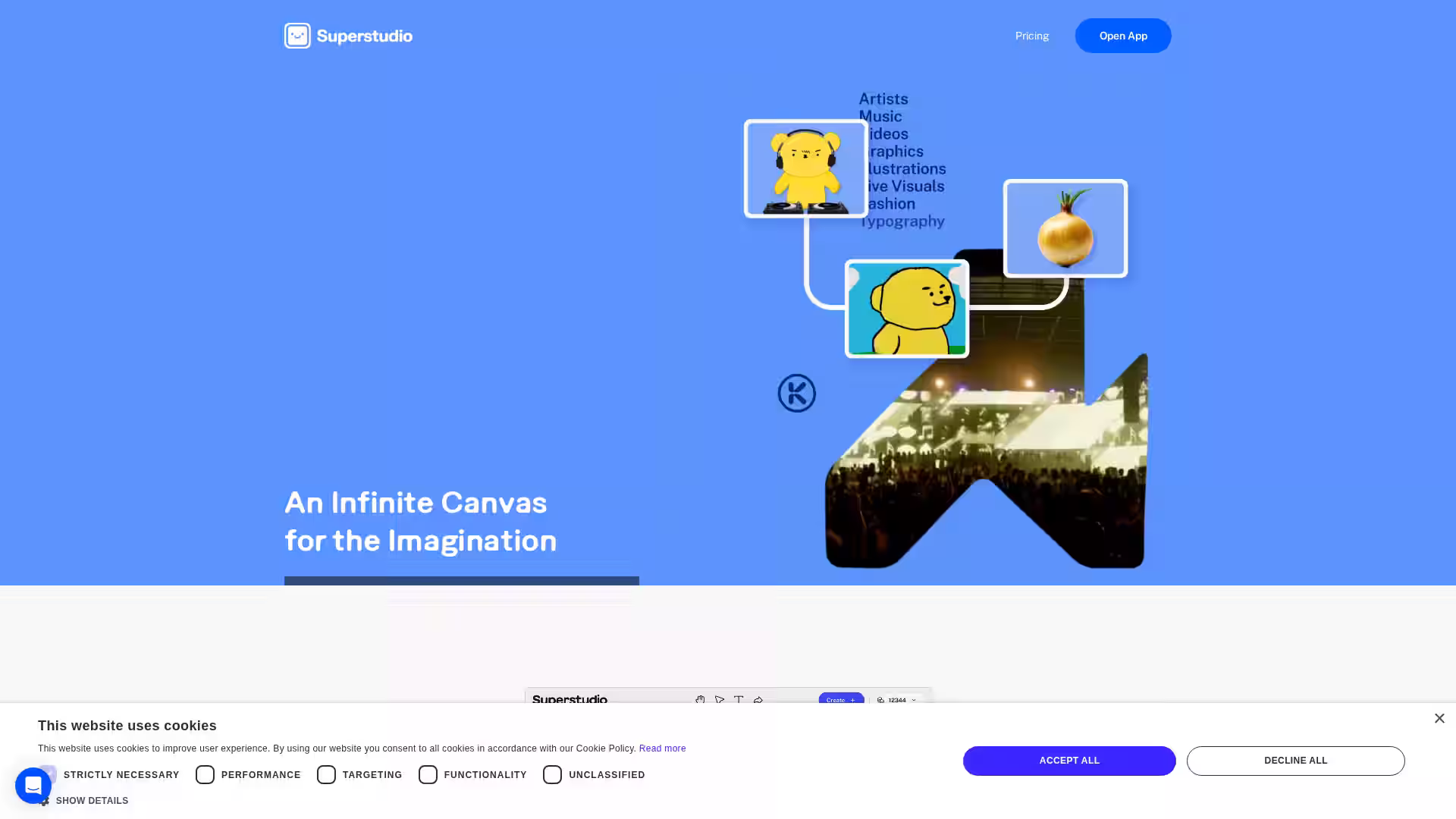Viewport: 1456px width, 819px height.
Task: Enable the Performance cookies checkbox
Action: 205,774
